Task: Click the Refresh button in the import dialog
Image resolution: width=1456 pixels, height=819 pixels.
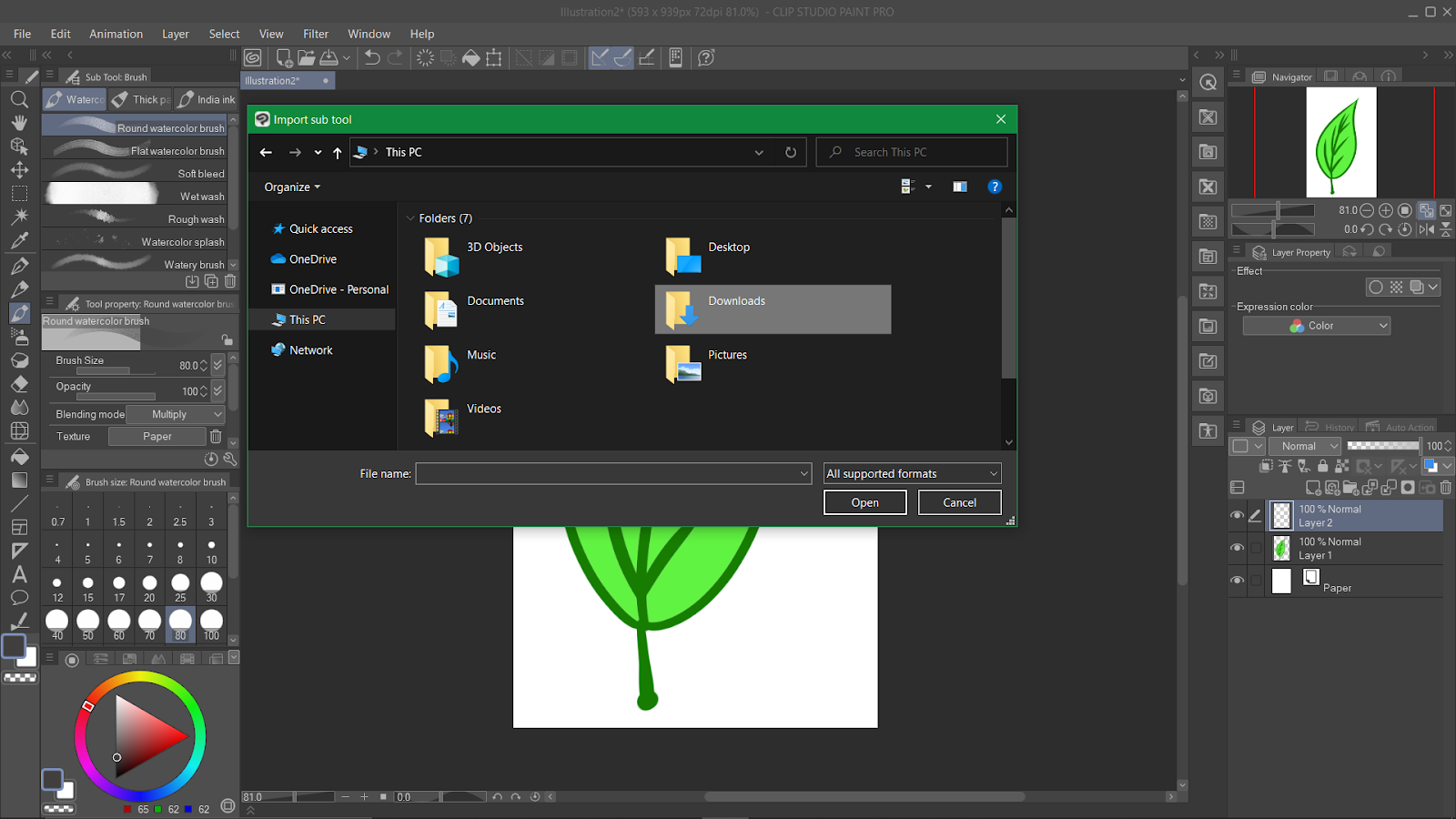Action: pyautogui.click(x=791, y=152)
